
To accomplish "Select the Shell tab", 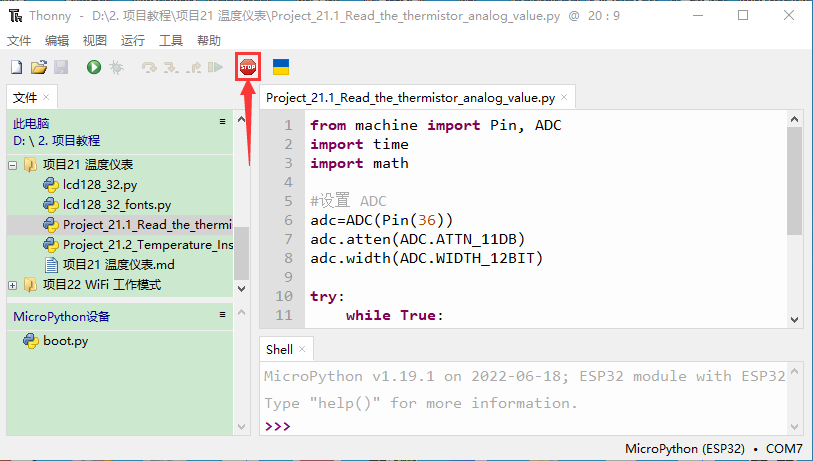I will pos(279,350).
